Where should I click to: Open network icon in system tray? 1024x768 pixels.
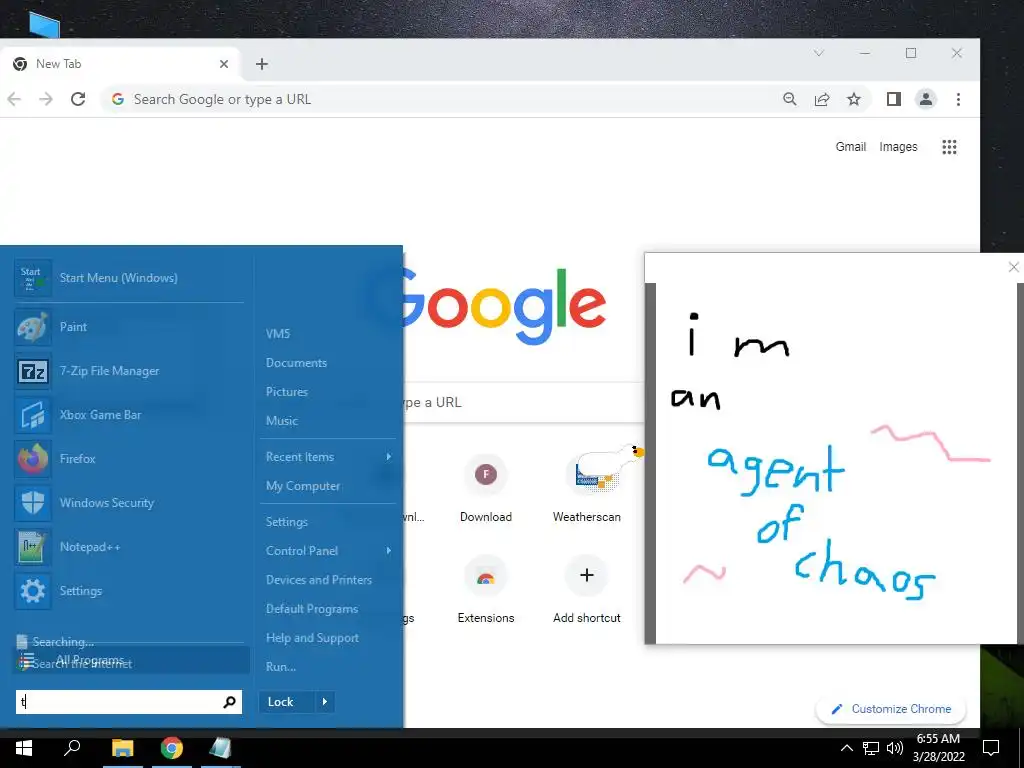(x=871, y=748)
